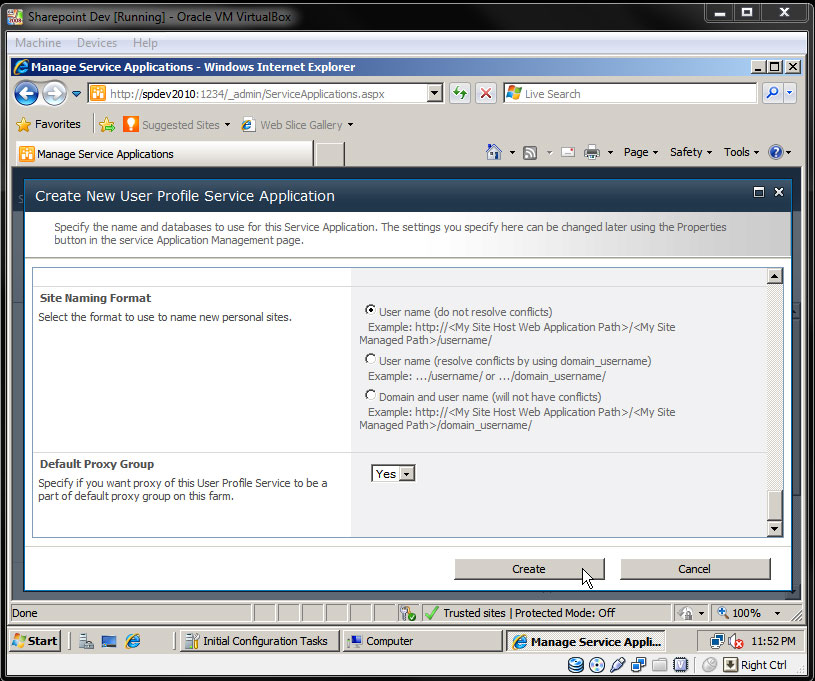815x681 pixels.
Task: Open the Default Proxy Group Yes dropdown
Action: click(393, 474)
